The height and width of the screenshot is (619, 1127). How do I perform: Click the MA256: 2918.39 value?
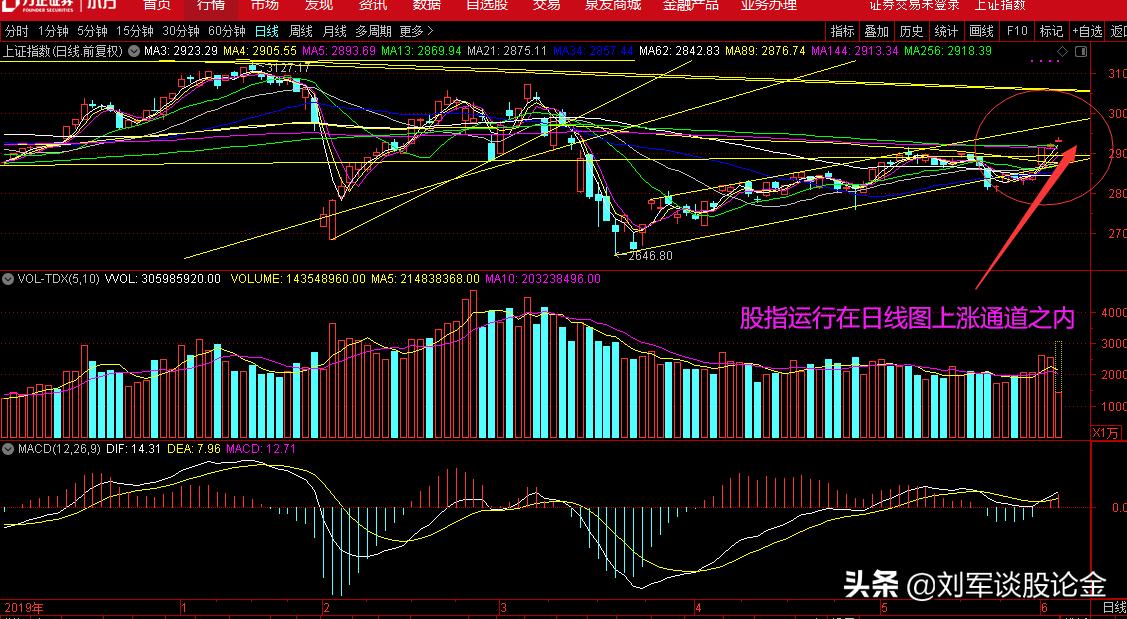948,51
